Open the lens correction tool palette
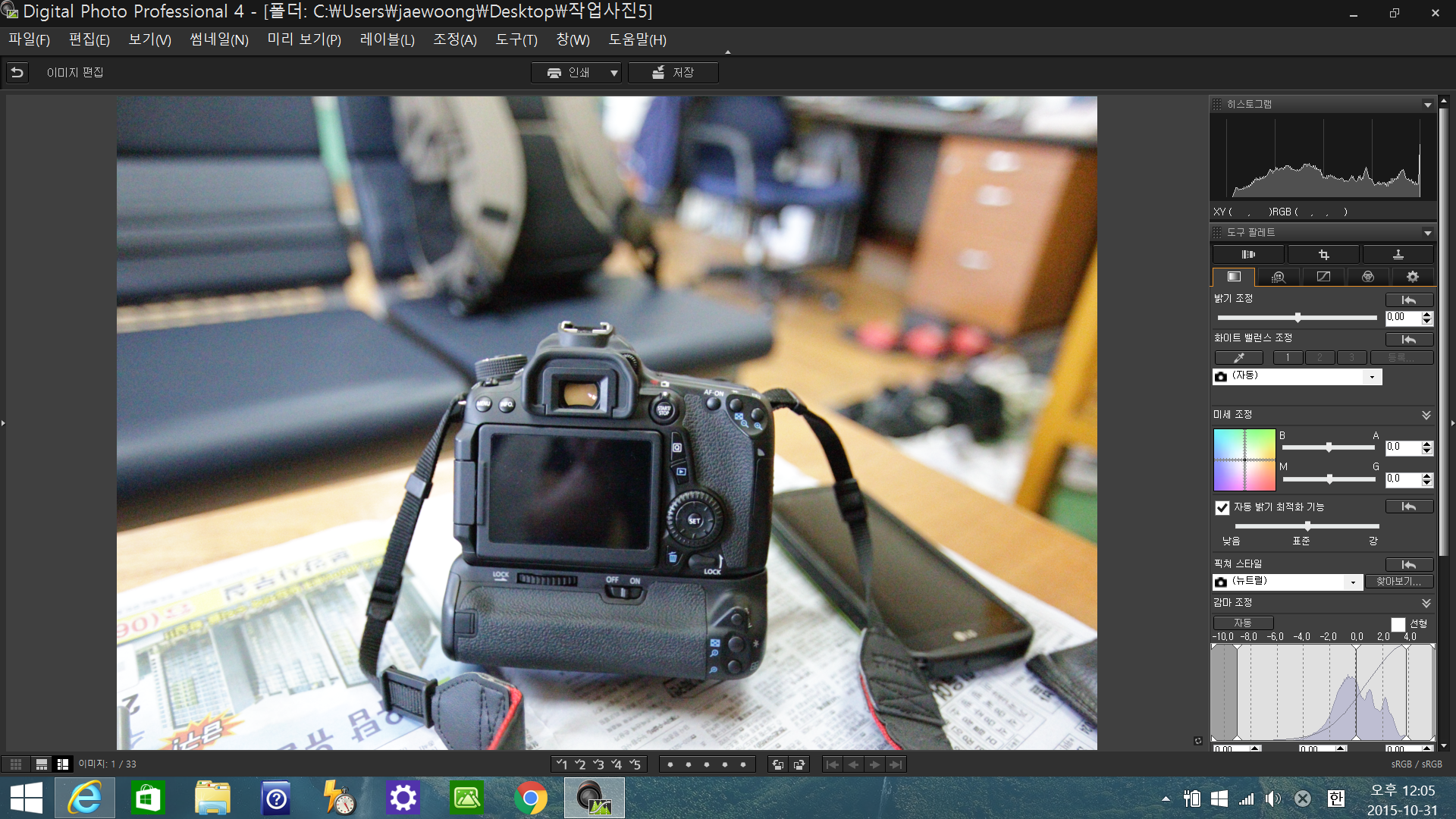The height and width of the screenshot is (819, 1456). [1248, 255]
